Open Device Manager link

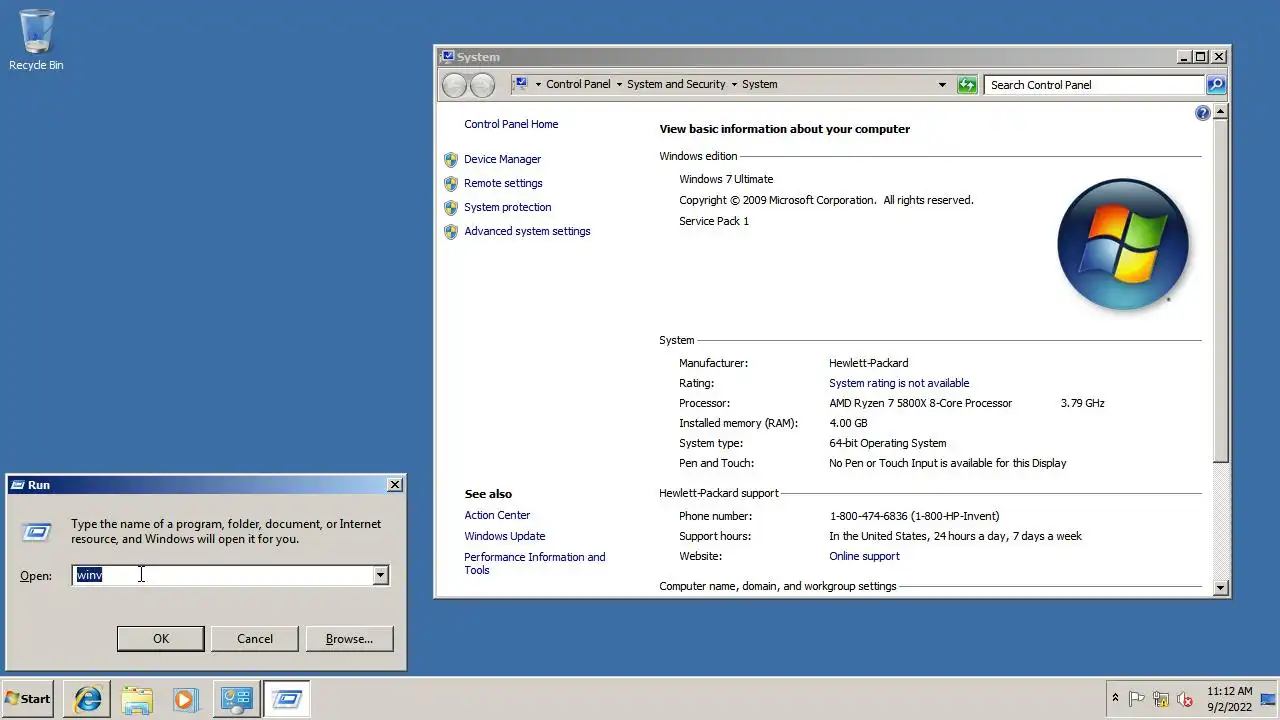[x=502, y=159]
